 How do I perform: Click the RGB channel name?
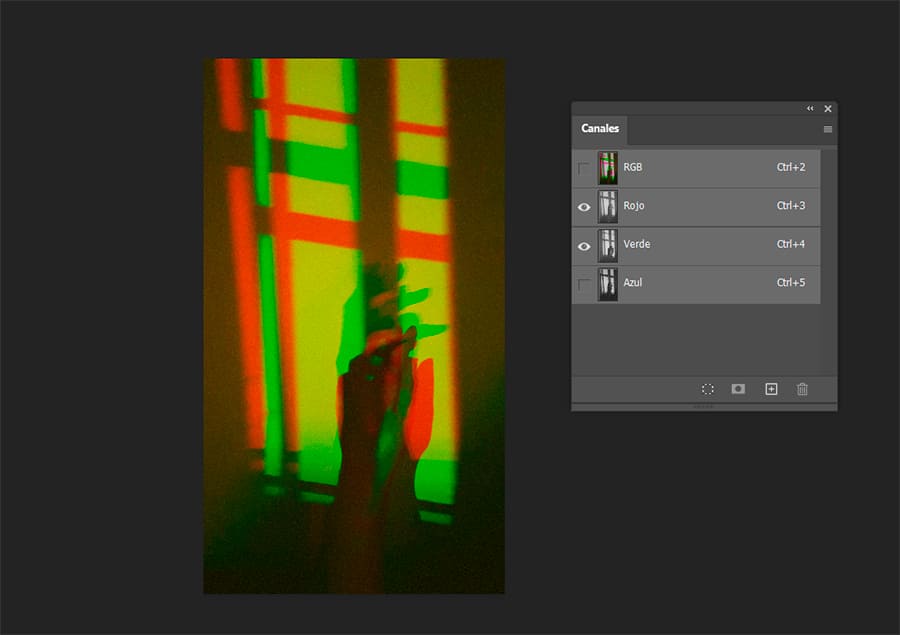(633, 167)
